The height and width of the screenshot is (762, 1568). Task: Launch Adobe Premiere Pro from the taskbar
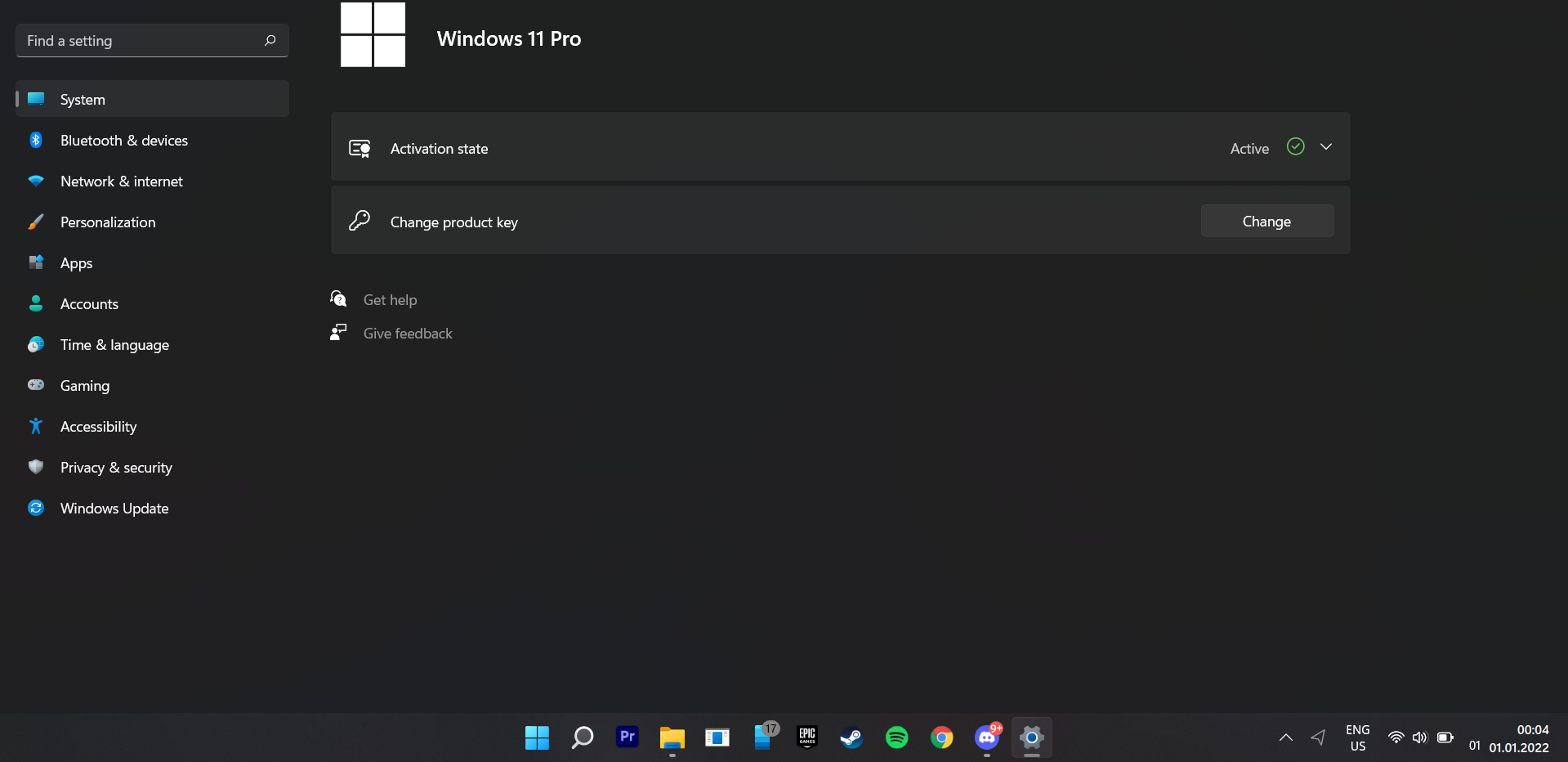628,737
